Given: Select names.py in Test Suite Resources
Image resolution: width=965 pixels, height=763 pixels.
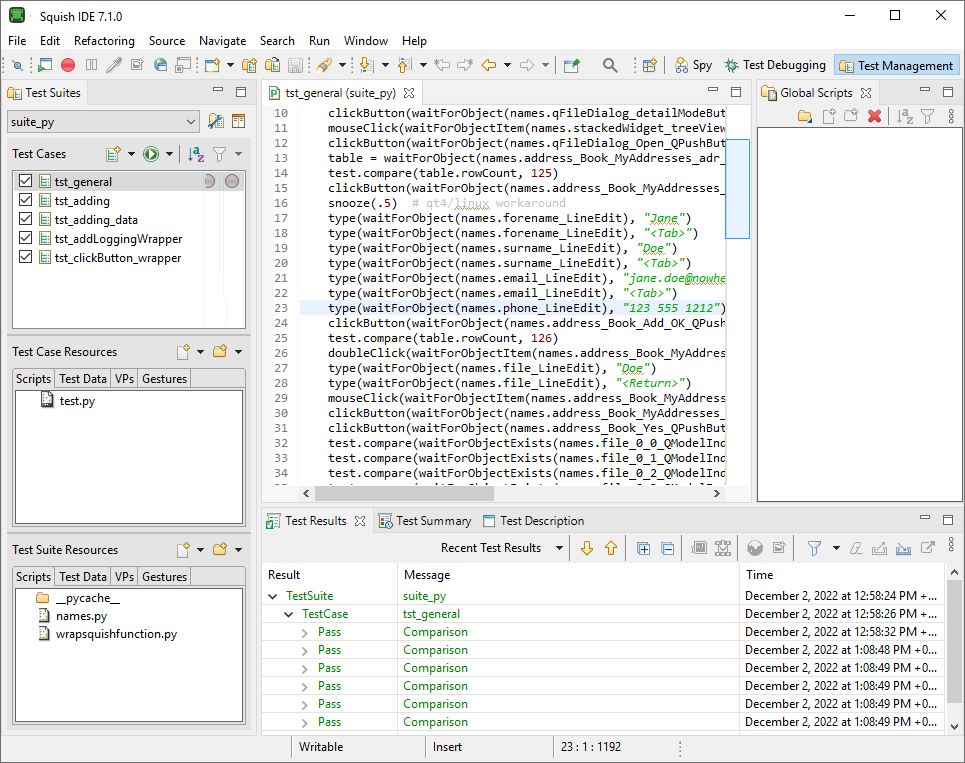Looking at the screenshot, I should click(x=81, y=616).
